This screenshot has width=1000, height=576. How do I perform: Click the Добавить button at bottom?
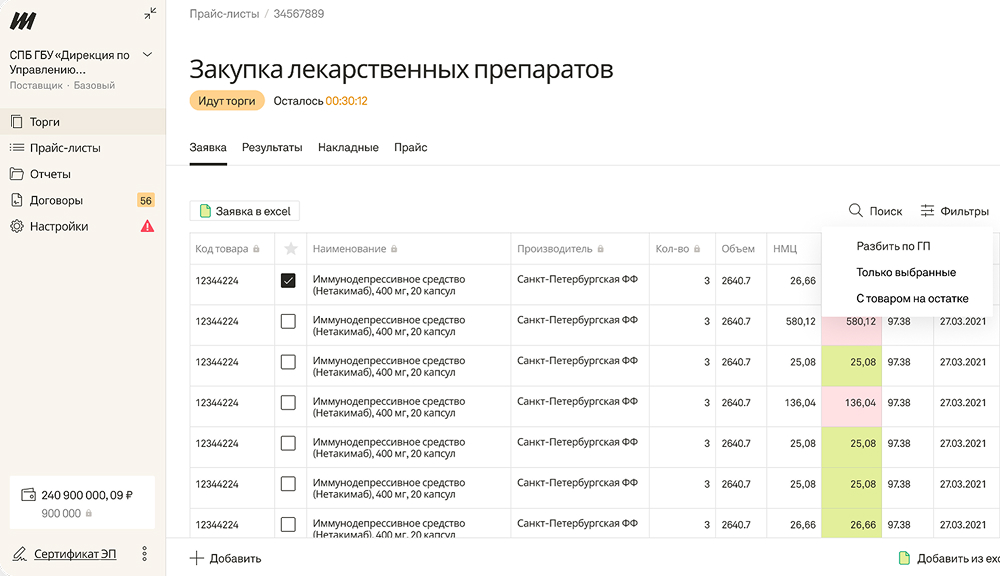point(226,558)
